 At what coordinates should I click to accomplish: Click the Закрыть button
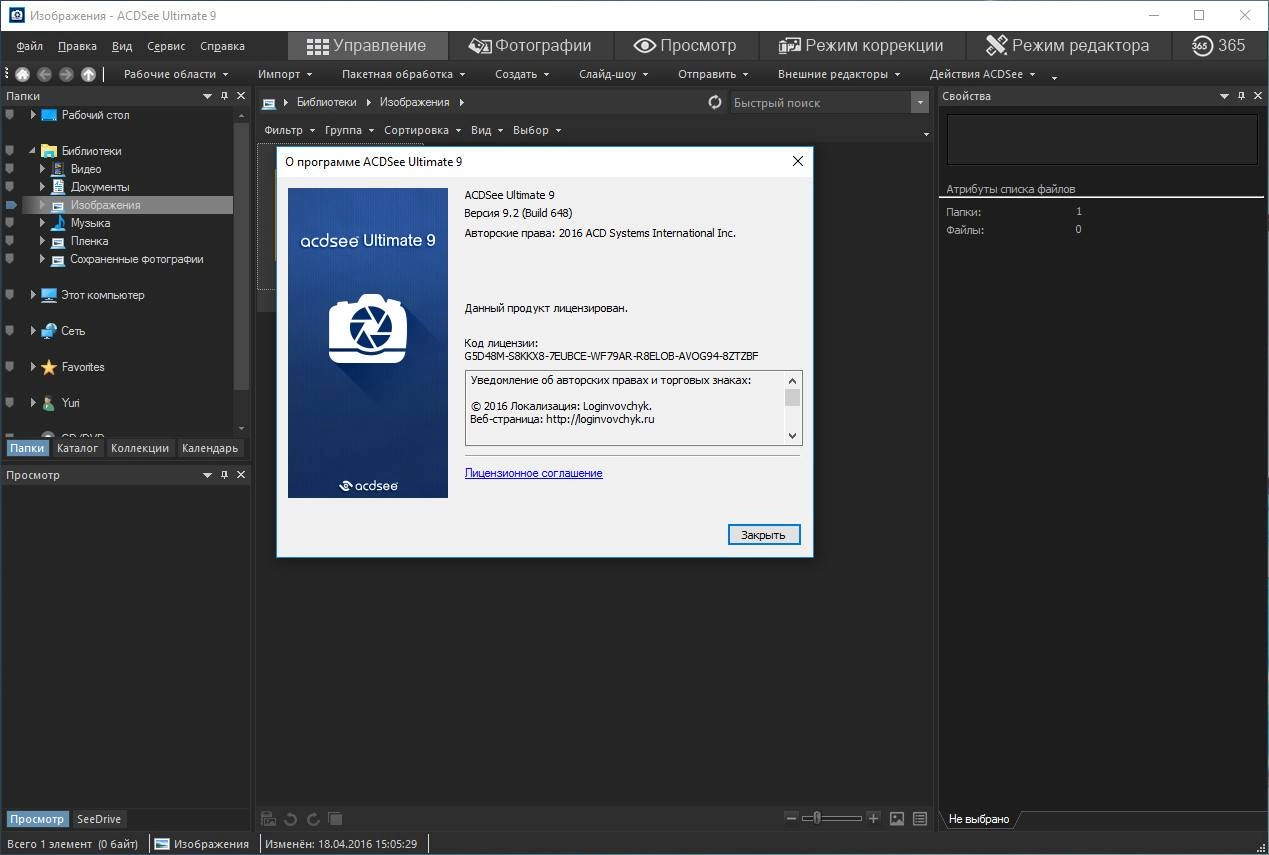[763, 535]
